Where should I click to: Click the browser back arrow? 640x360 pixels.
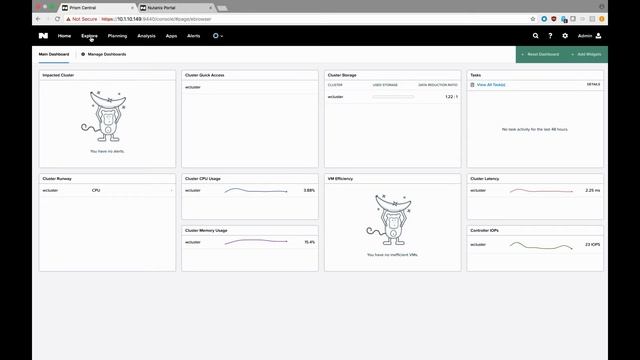click(x=38, y=19)
